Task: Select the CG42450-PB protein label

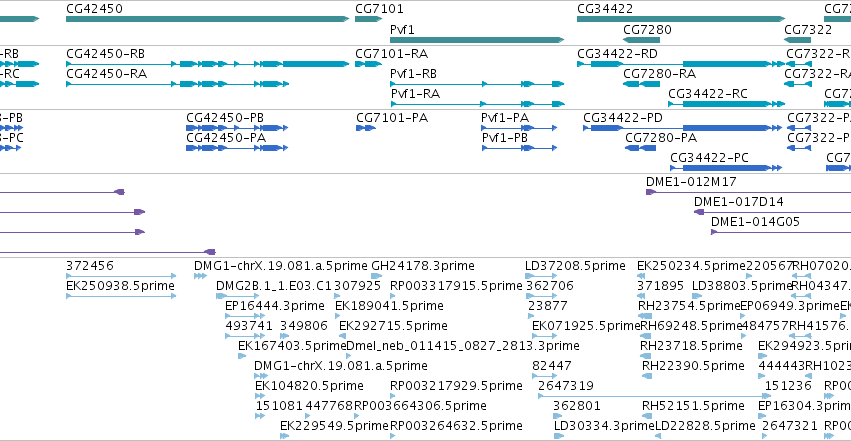Action: coord(225,118)
